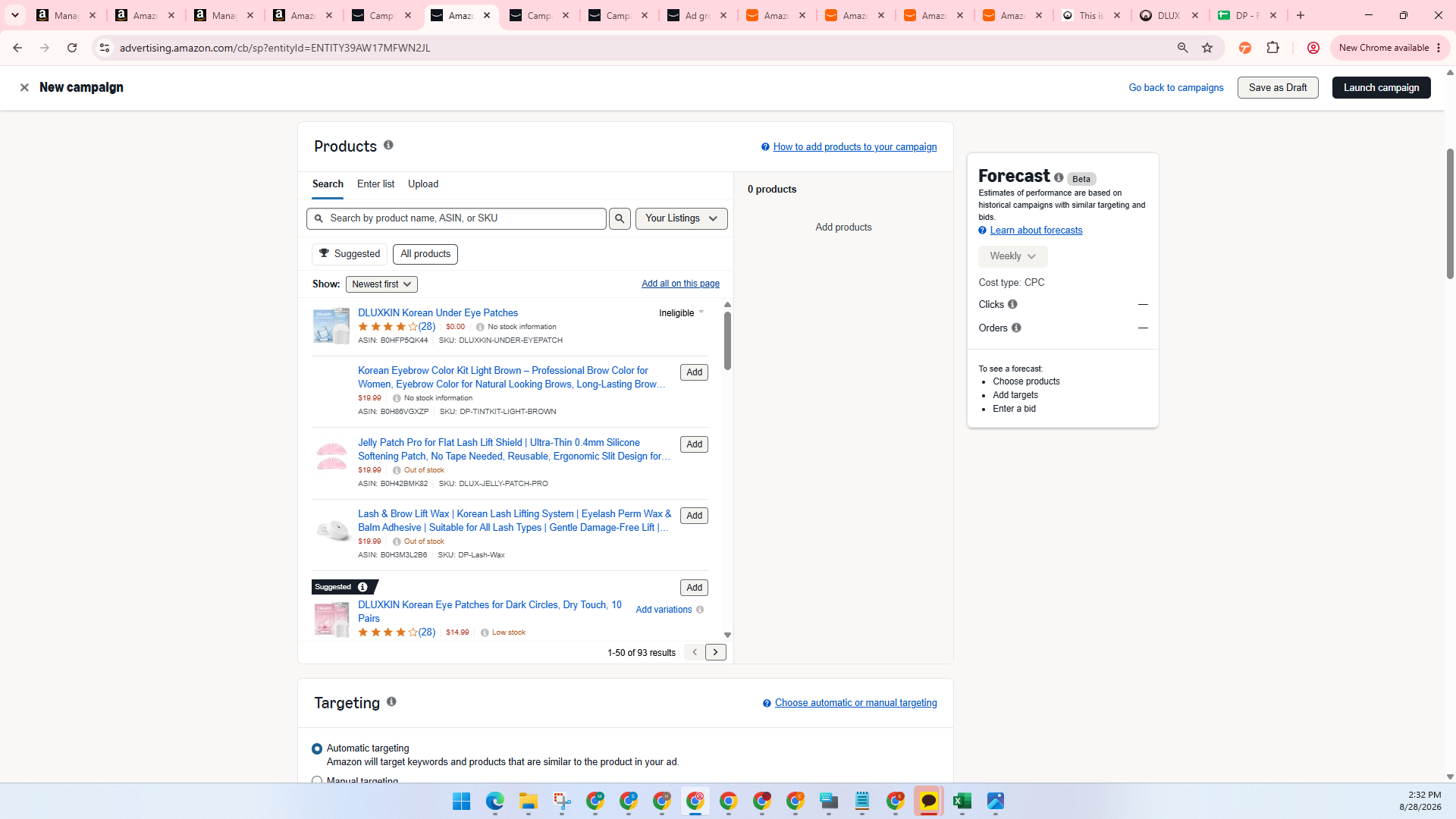This screenshot has width=1456, height=819.
Task: Switch to the Upload tab
Action: click(423, 184)
